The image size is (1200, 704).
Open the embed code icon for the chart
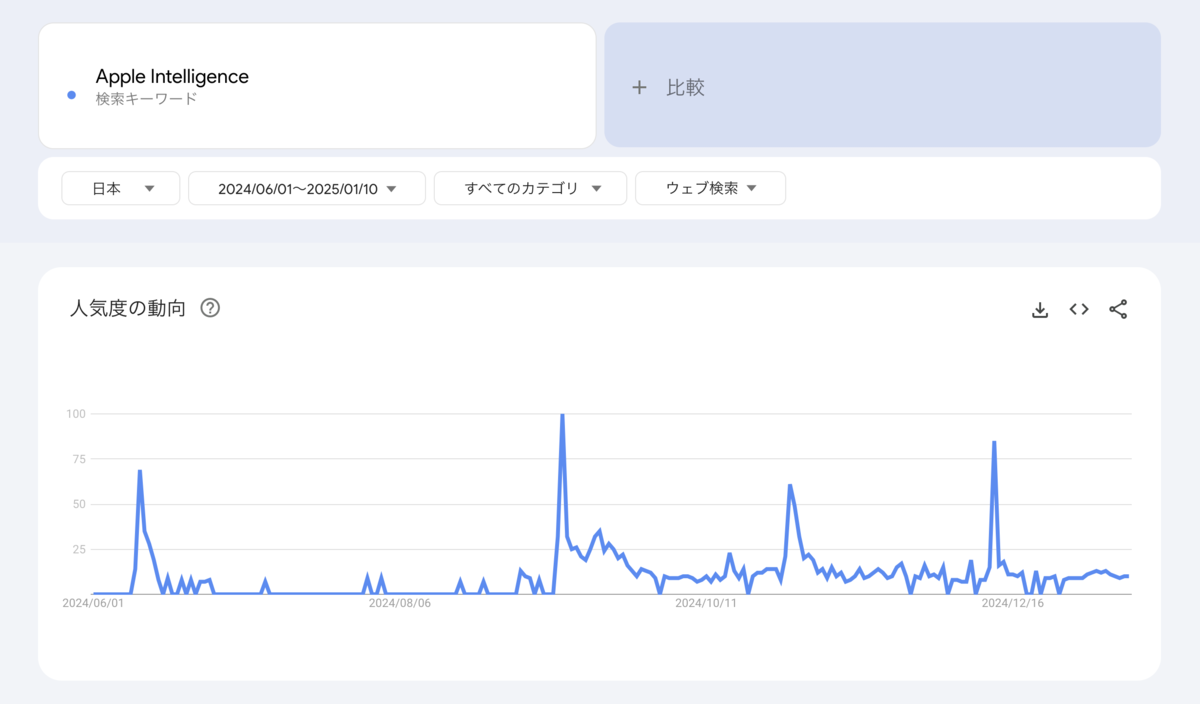pyautogui.click(x=1079, y=309)
